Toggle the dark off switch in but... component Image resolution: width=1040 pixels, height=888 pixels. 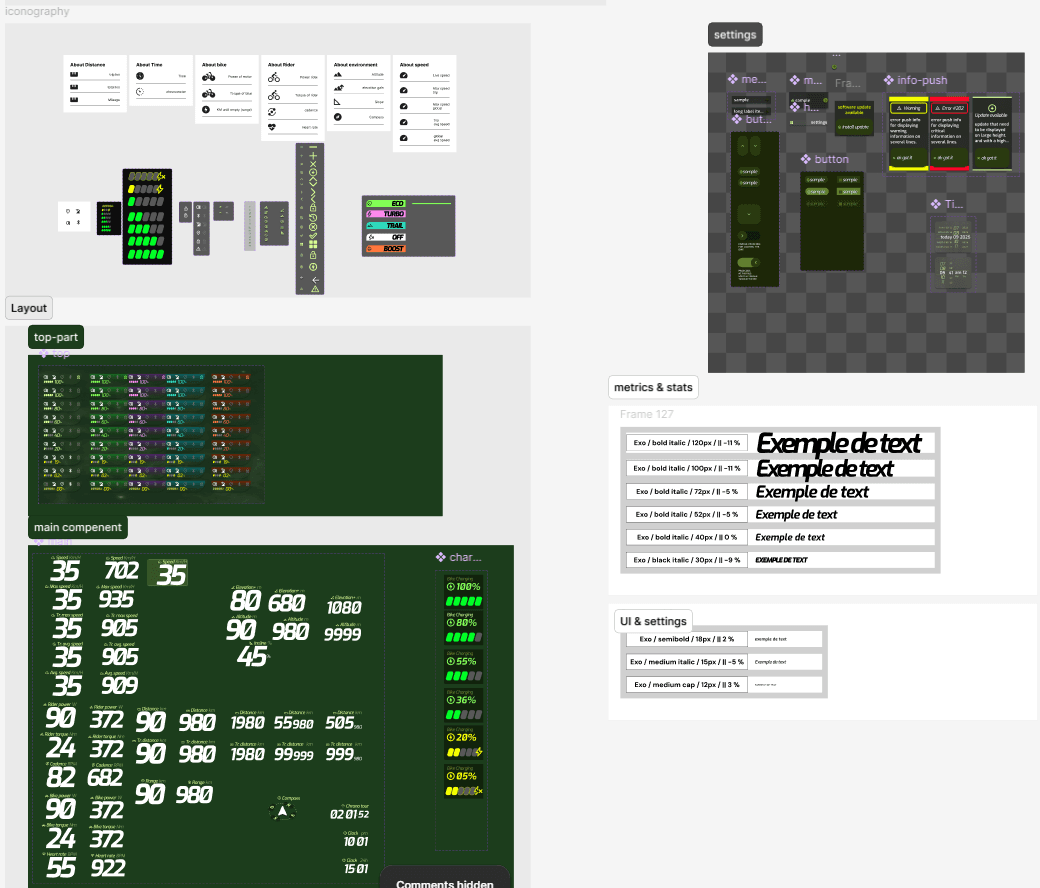[749, 235]
